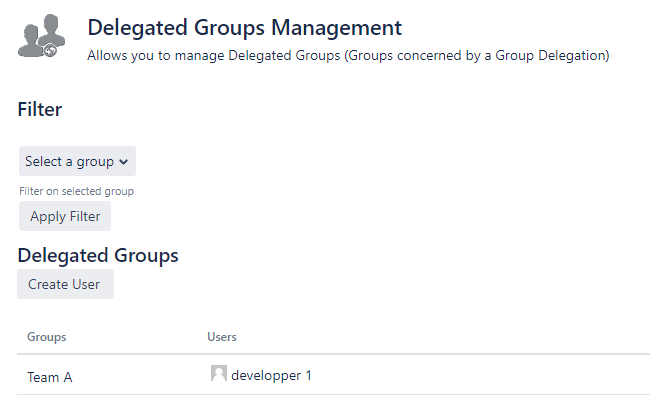Image resolution: width=650 pixels, height=403 pixels.
Task: Open the Select a group dropdown
Action: pos(77,161)
